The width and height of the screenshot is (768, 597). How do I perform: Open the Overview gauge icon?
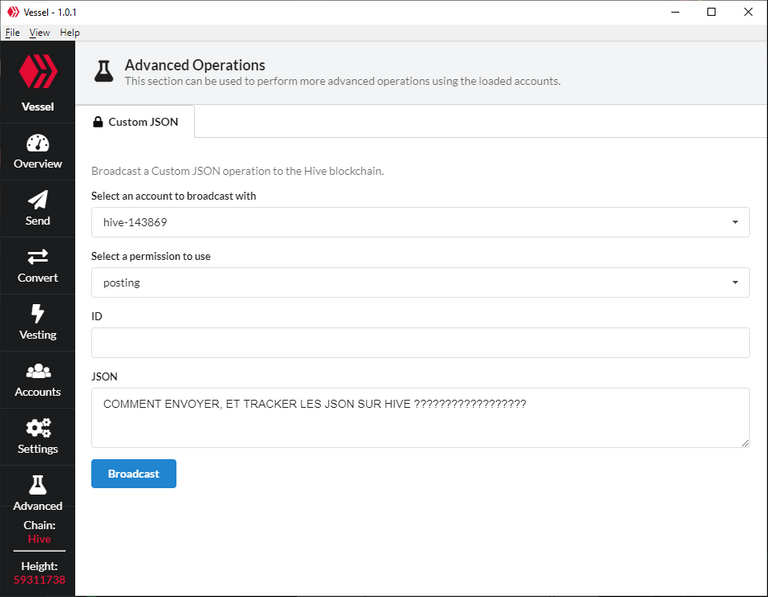point(38,143)
